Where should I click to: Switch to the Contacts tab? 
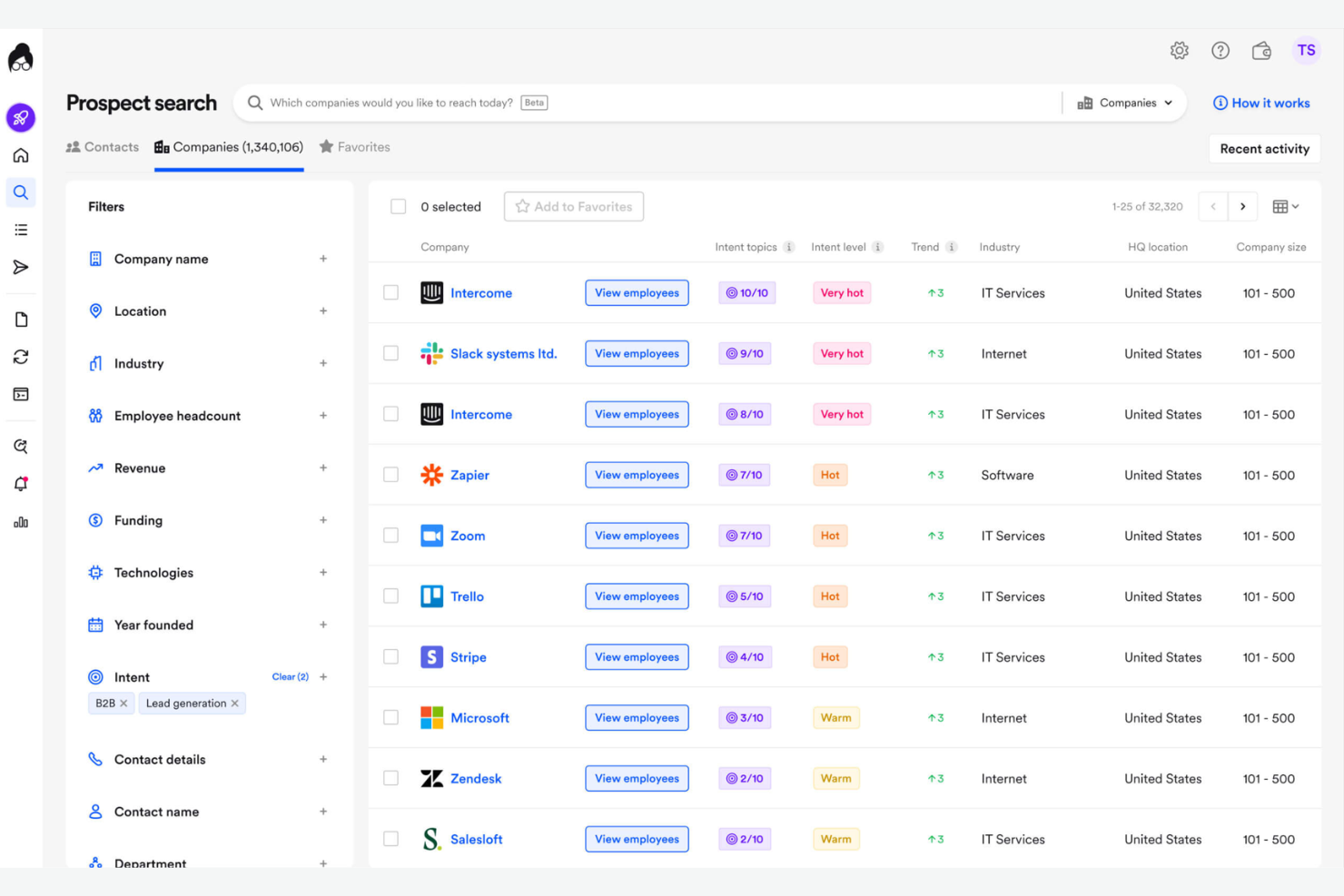102,146
